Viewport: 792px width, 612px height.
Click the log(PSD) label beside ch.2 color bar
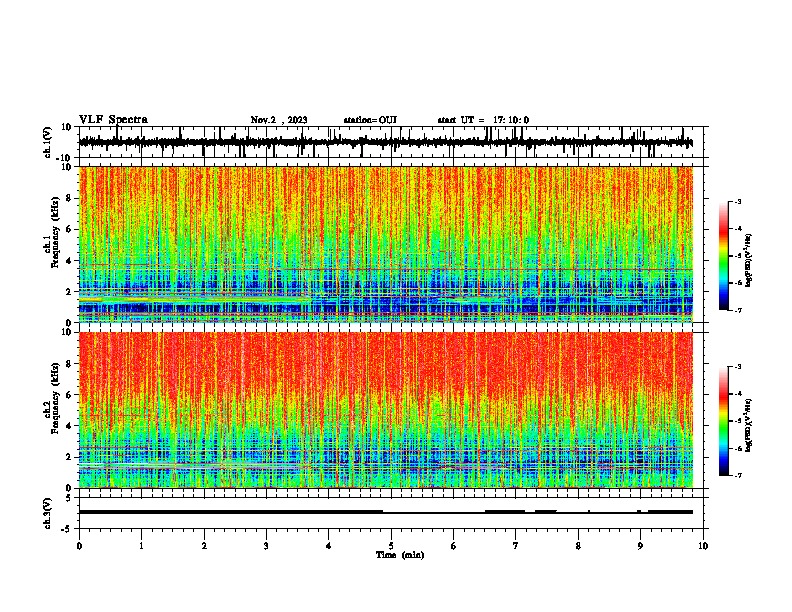[x=749, y=425]
